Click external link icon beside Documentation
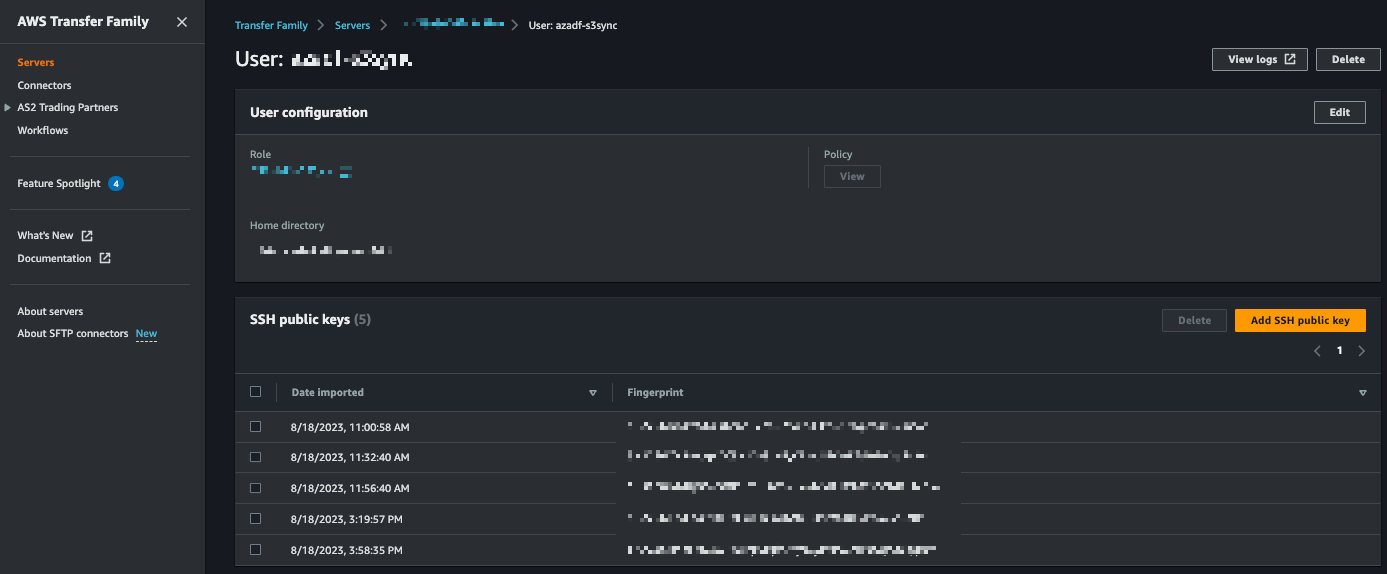 105,258
